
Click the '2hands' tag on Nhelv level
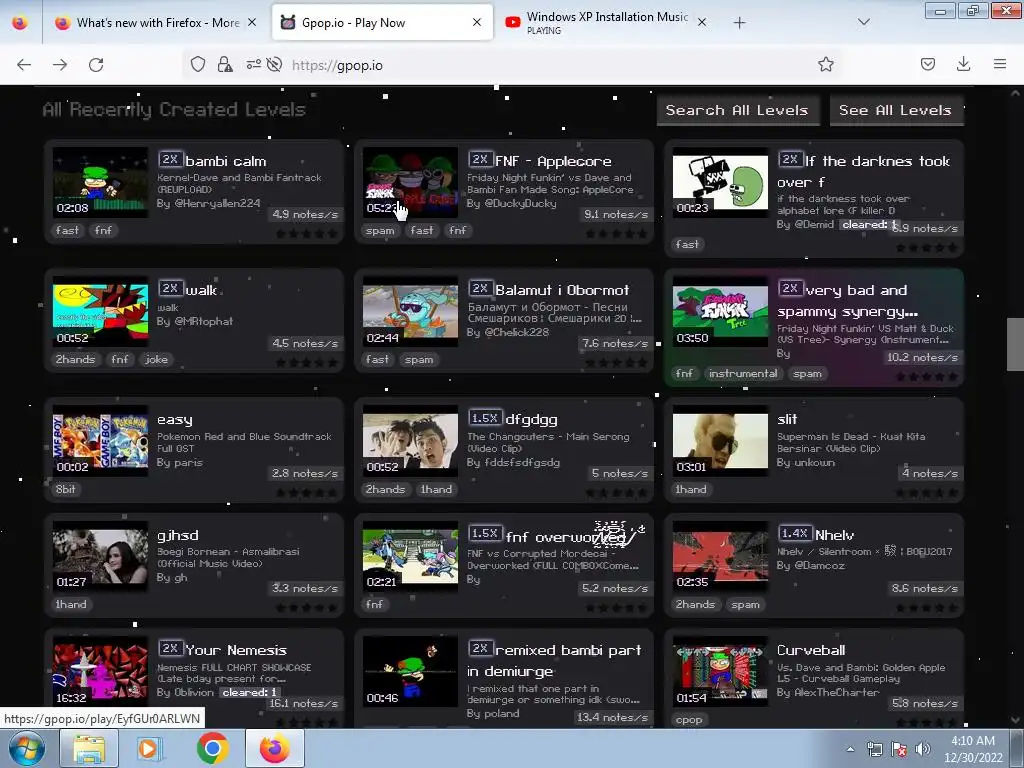(x=696, y=605)
